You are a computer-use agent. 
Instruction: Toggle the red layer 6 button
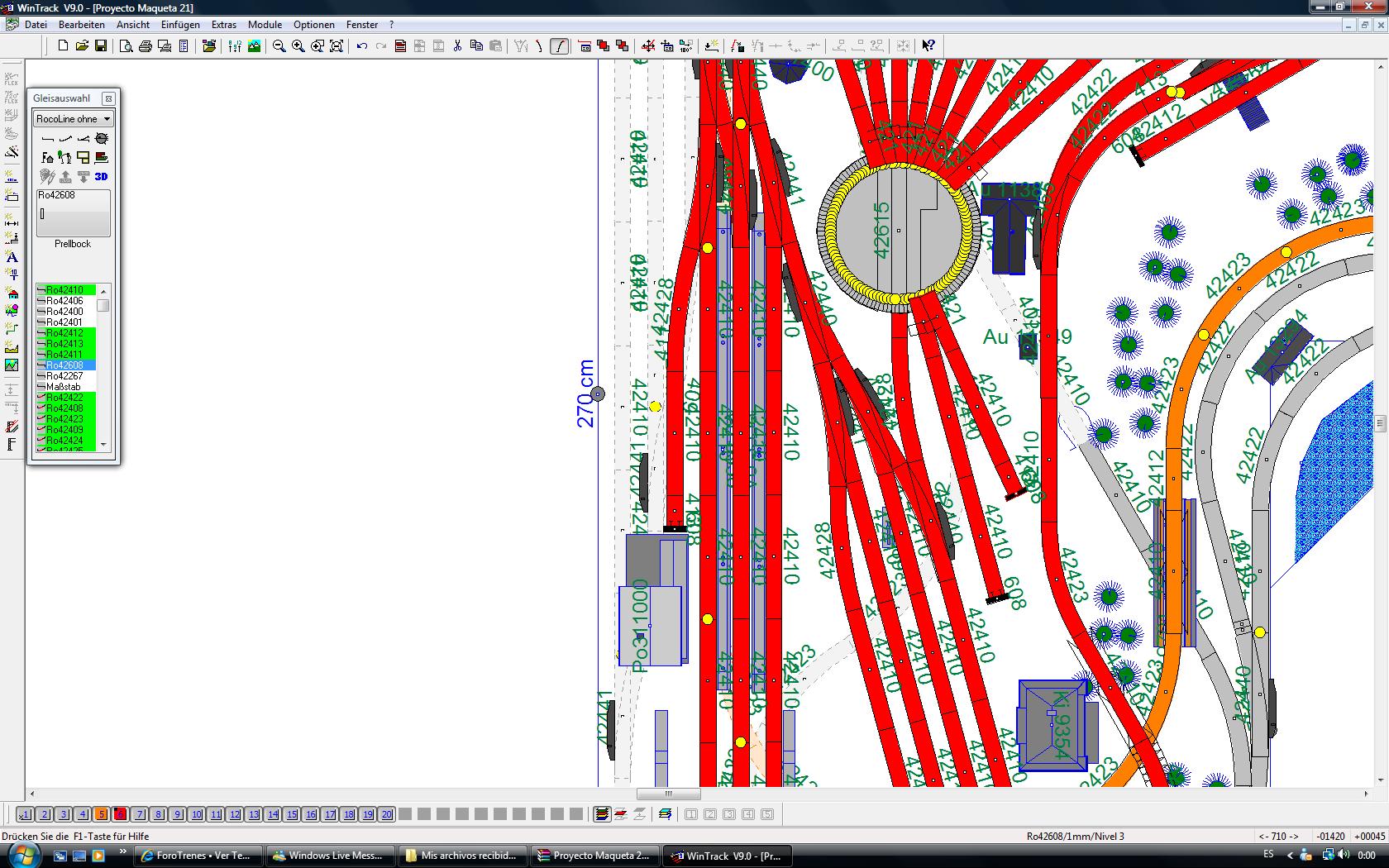(x=120, y=814)
